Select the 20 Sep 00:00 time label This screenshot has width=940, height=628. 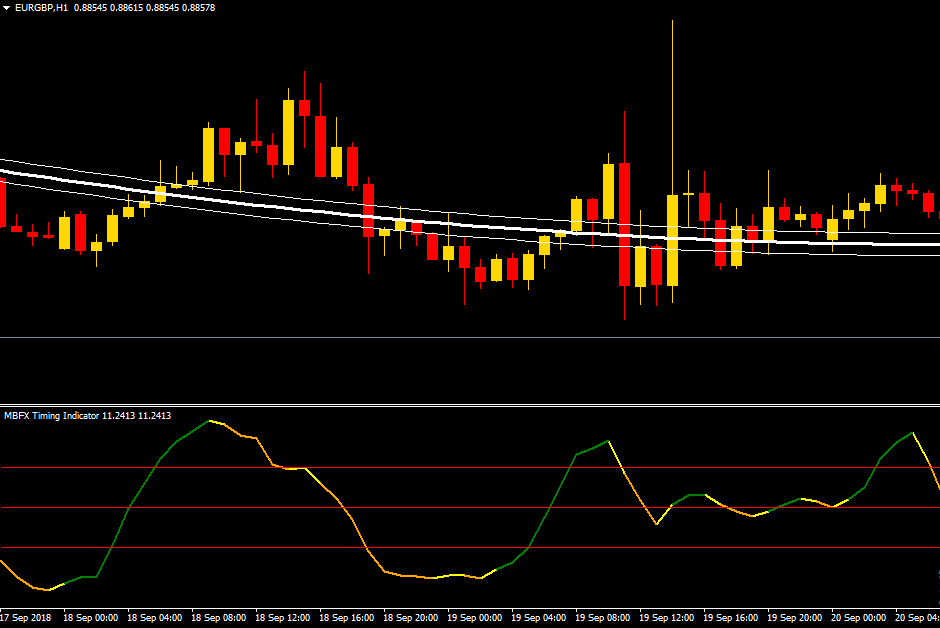pyautogui.click(x=858, y=617)
